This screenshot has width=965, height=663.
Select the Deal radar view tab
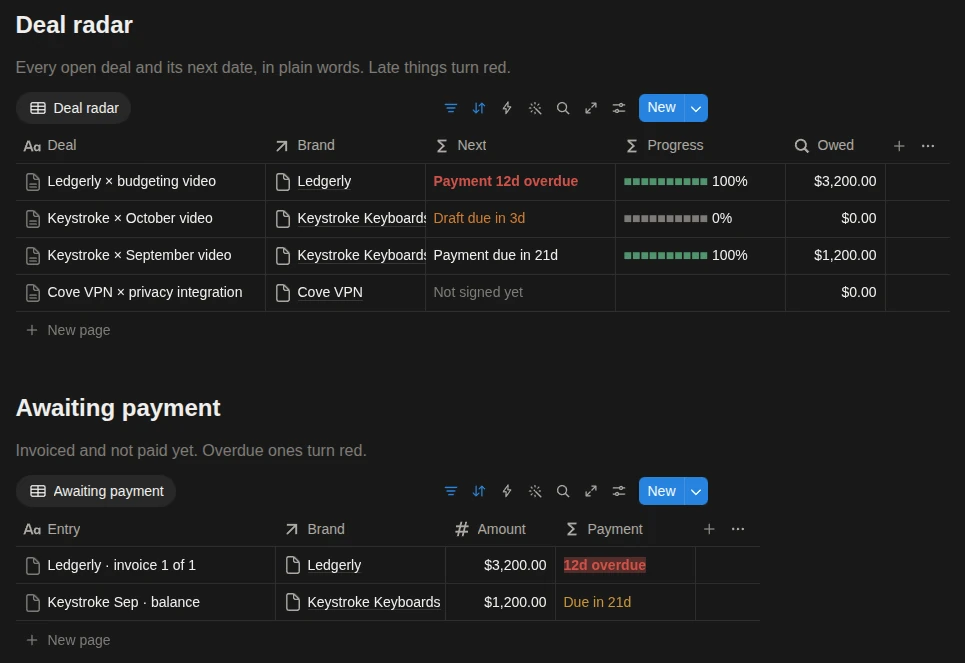click(74, 108)
